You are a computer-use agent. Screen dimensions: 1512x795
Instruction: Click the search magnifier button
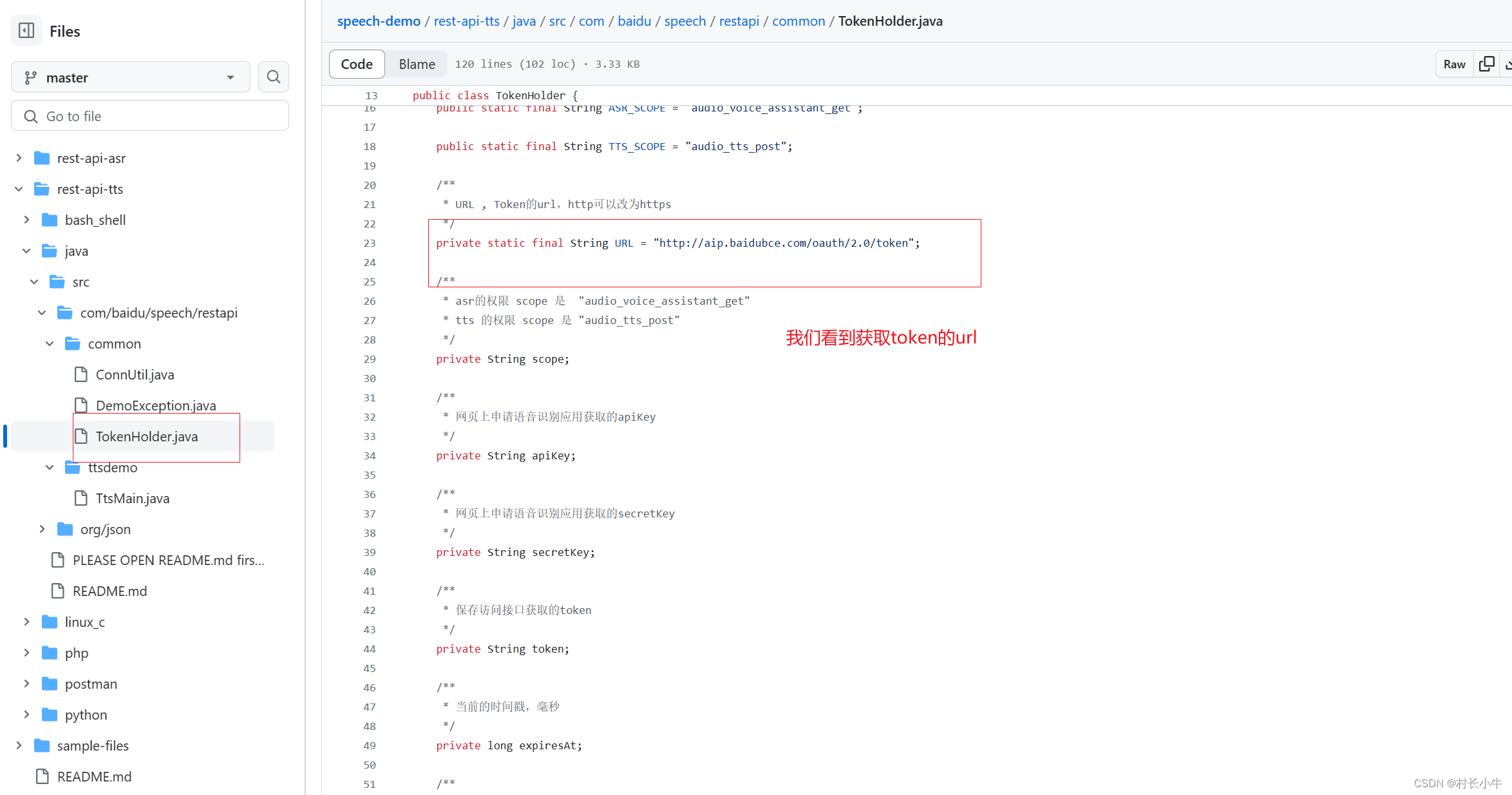click(273, 77)
